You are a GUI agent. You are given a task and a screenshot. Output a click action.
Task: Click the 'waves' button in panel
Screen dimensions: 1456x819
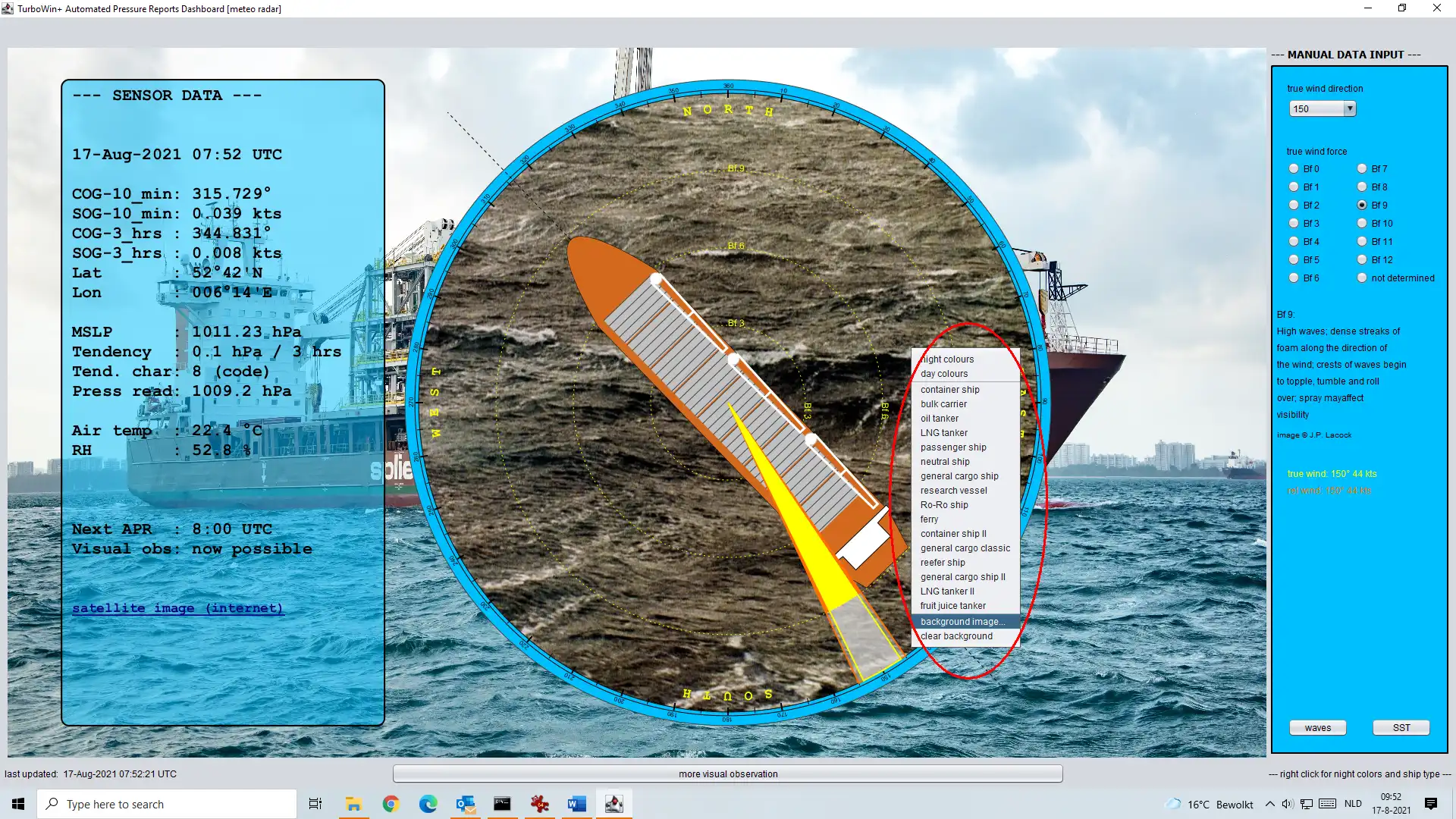click(1317, 727)
